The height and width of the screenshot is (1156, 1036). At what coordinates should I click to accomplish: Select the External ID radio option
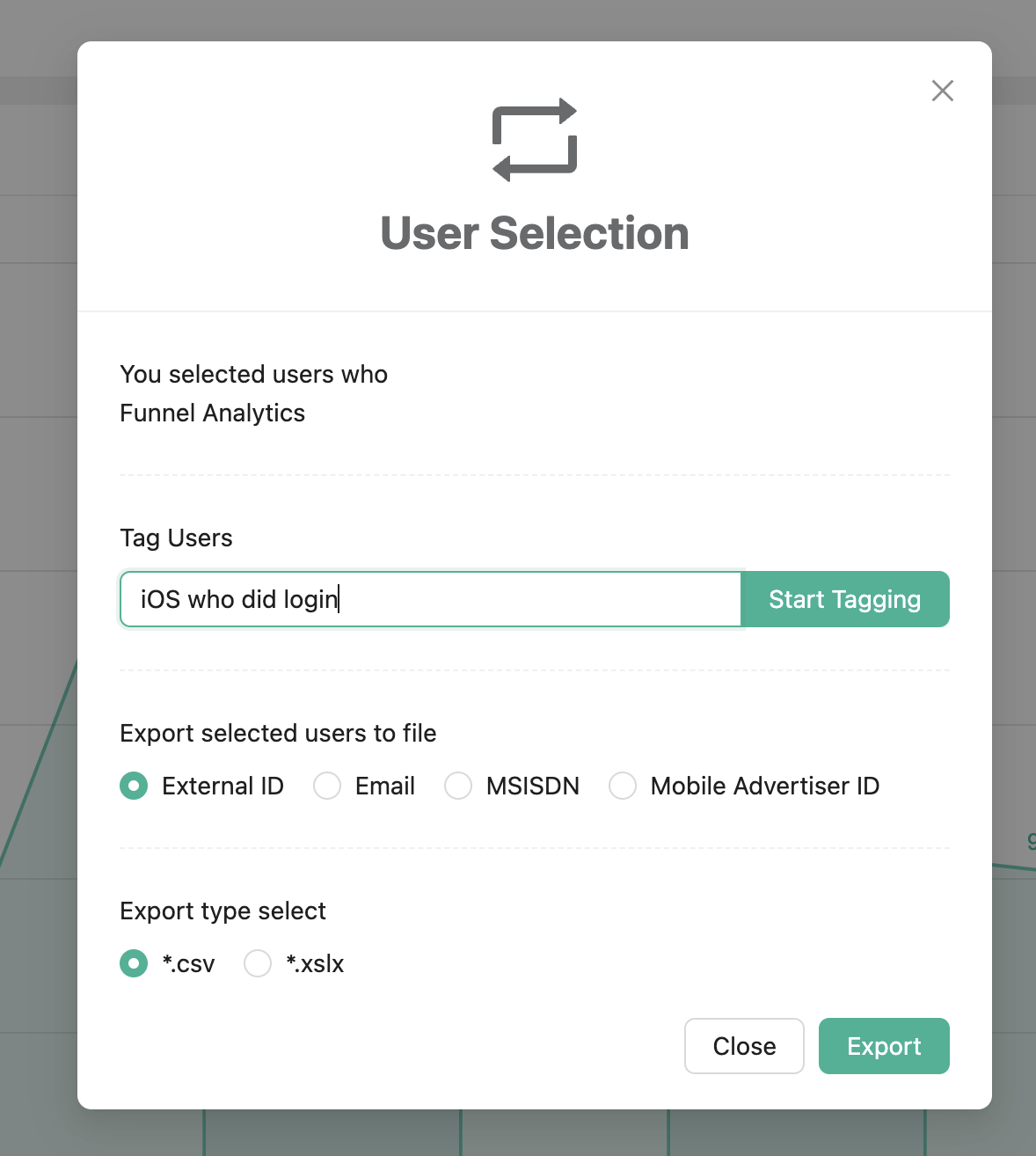click(134, 786)
